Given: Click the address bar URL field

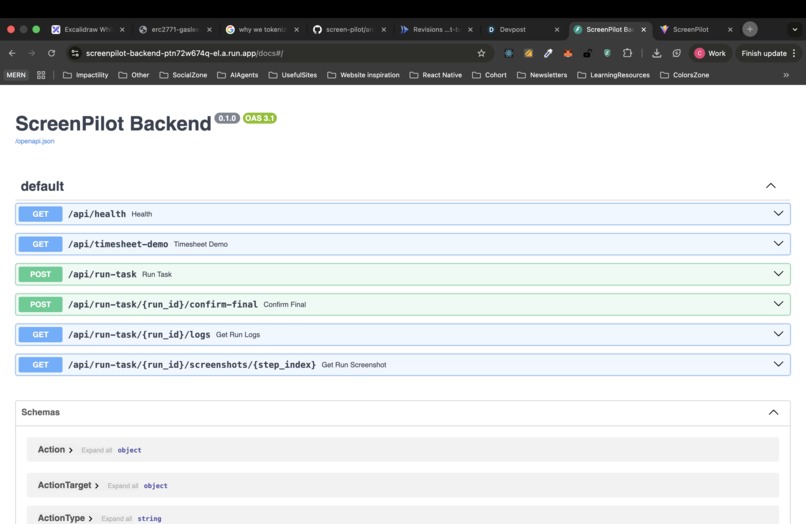Looking at the screenshot, I should click(278, 53).
